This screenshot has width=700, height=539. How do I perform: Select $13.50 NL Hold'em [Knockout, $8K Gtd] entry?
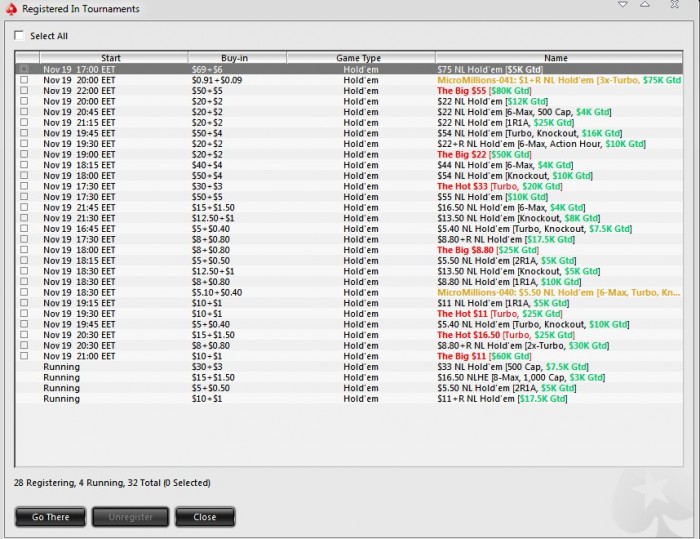[x=519, y=218]
